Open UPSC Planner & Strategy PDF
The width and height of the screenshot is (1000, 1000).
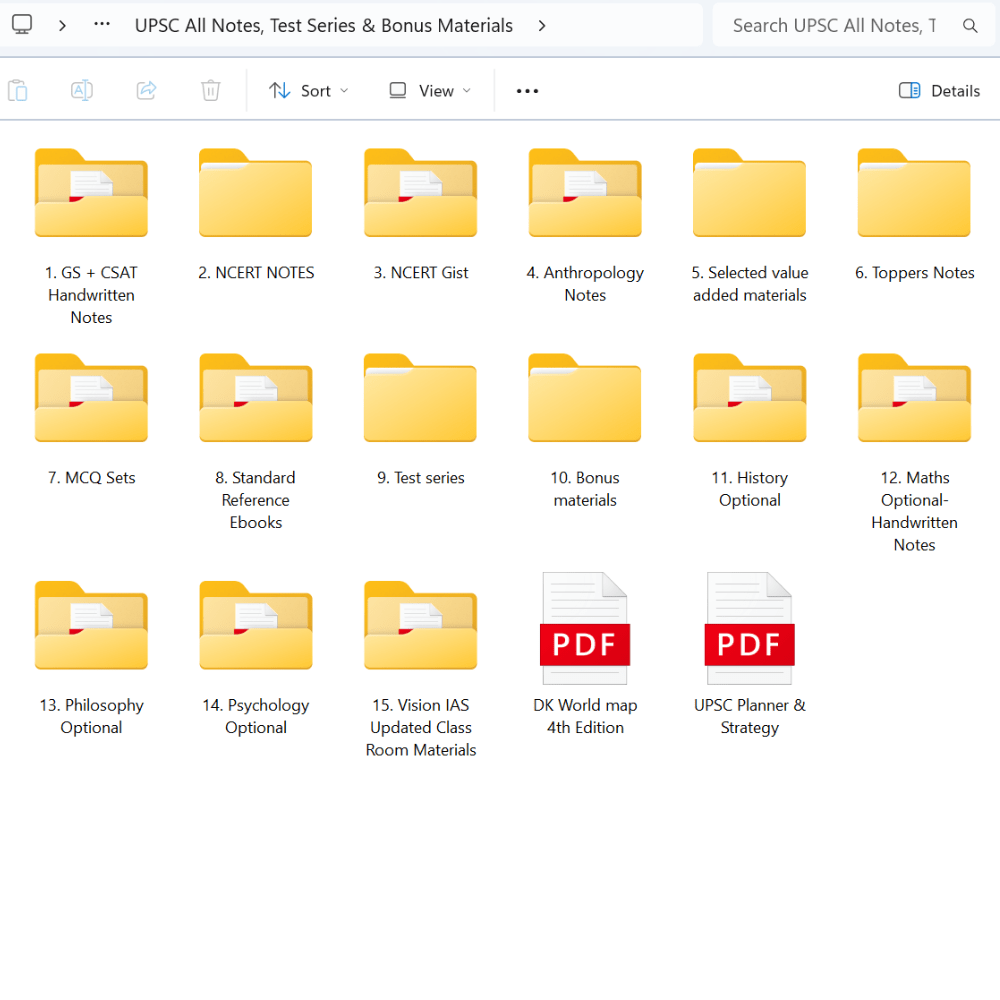tap(749, 622)
